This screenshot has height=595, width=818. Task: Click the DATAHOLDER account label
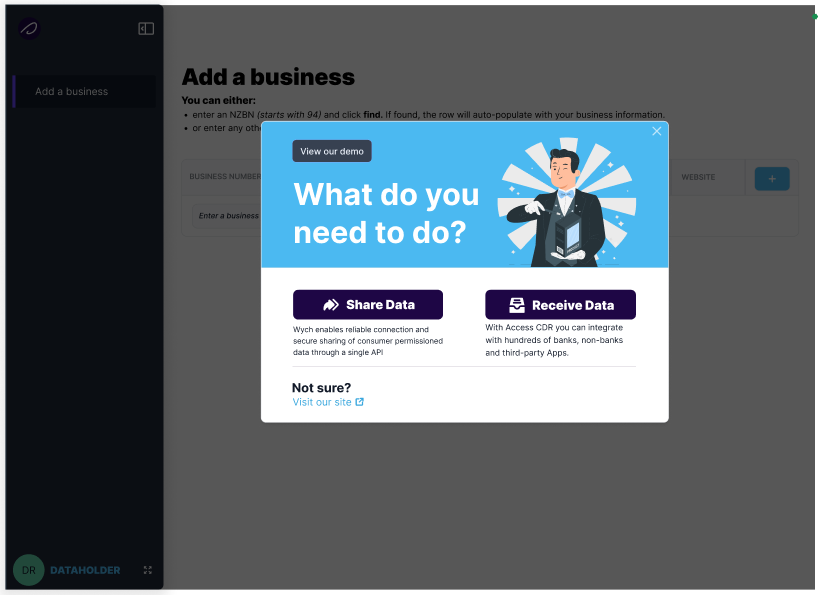(85, 570)
